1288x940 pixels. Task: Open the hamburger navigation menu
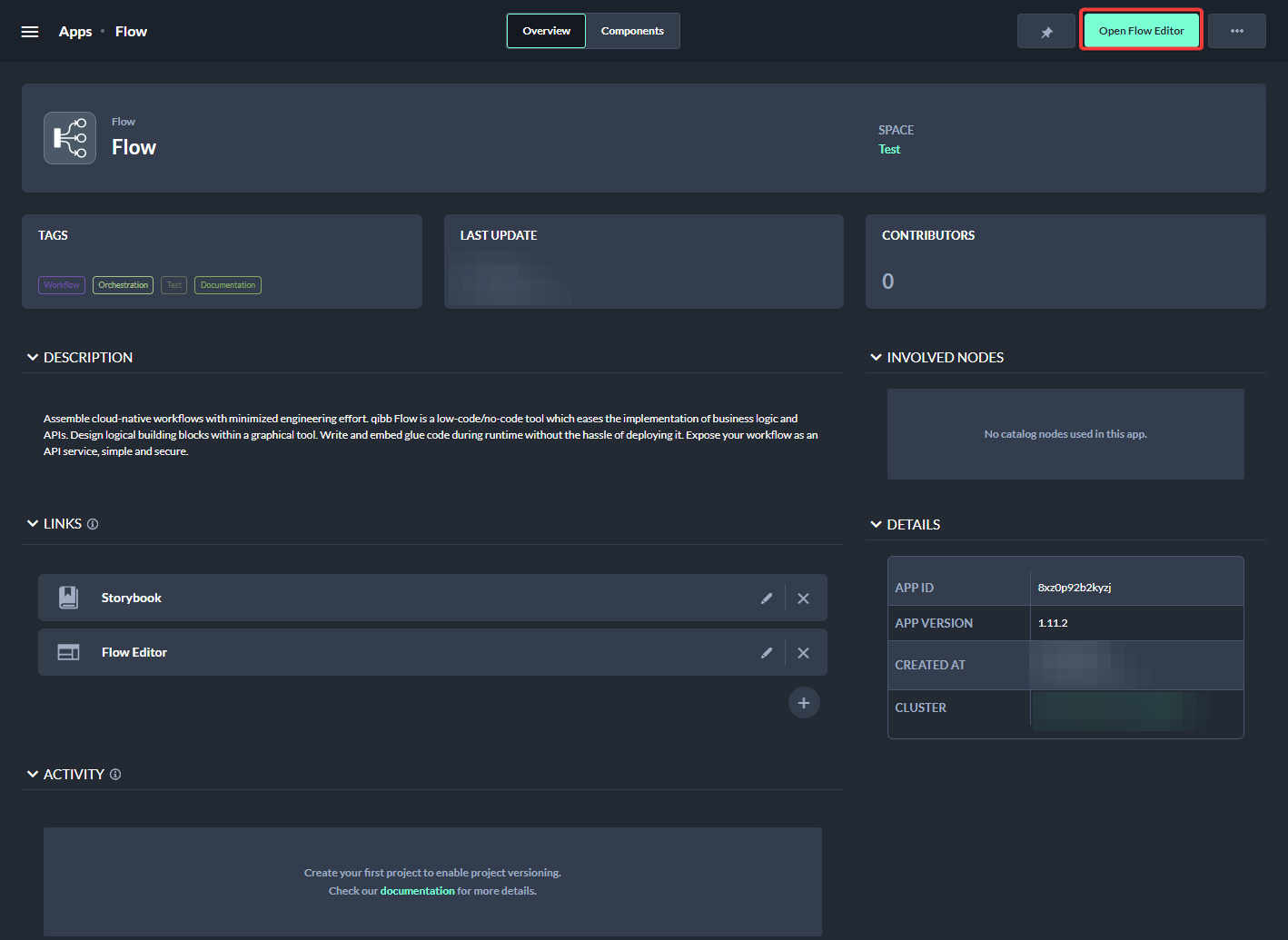[x=30, y=32]
